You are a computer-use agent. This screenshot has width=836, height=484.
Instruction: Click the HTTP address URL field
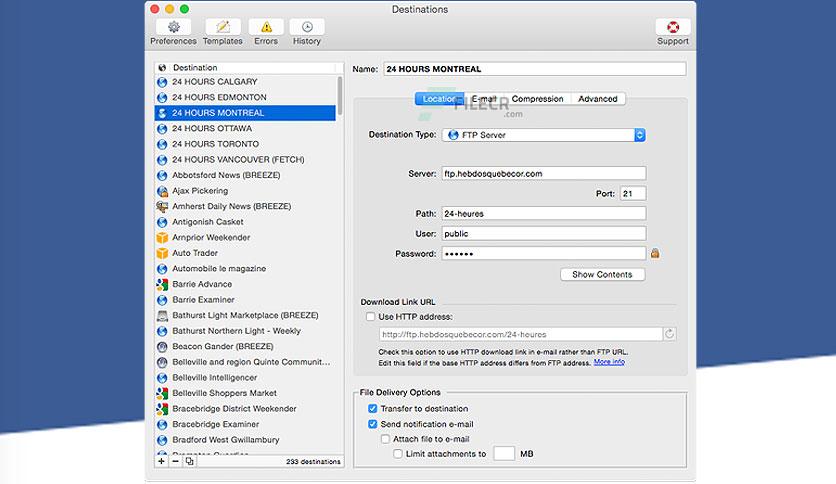click(x=521, y=334)
